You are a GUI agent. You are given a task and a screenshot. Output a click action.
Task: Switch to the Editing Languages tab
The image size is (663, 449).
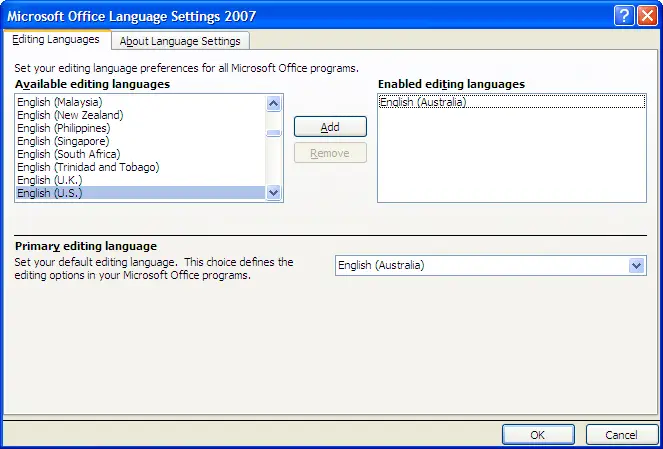56,40
